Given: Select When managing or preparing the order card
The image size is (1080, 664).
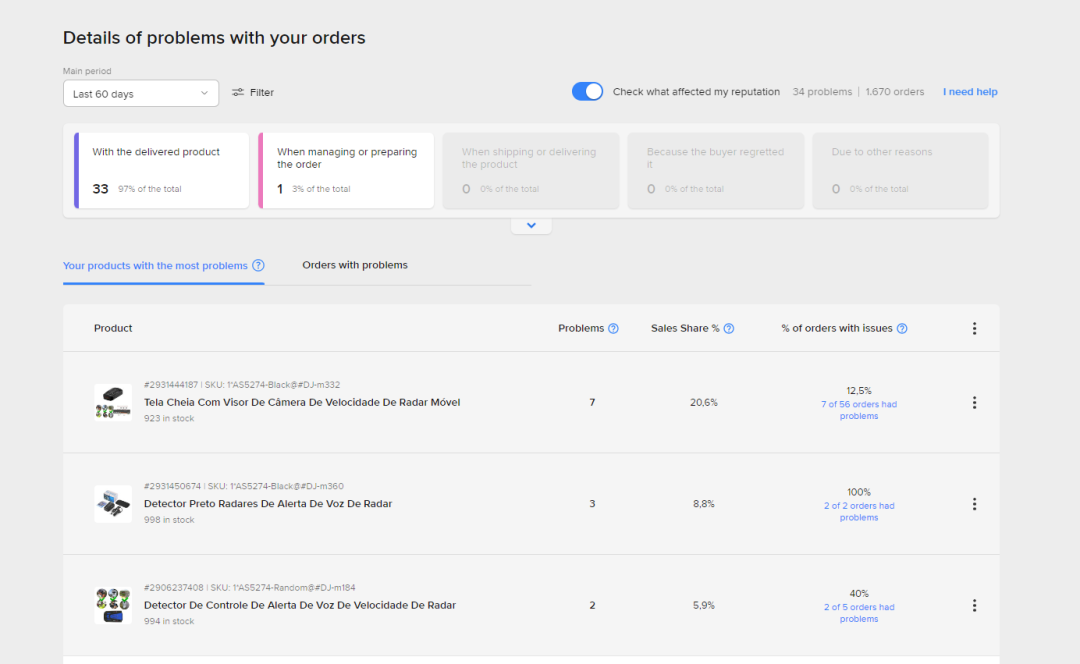Looking at the screenshot, I should 347,170.
